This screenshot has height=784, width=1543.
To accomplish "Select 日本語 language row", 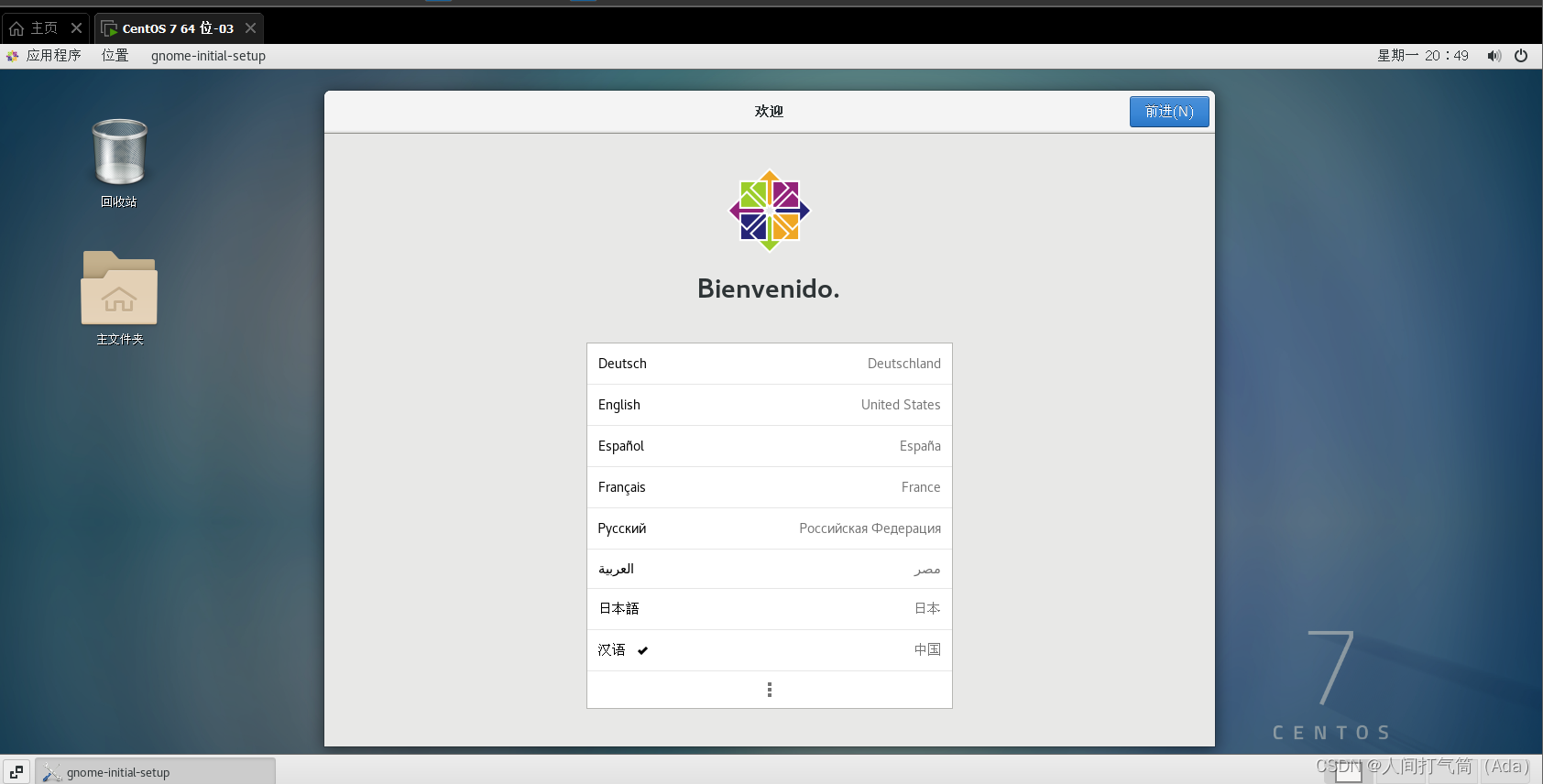I will click(x=770, y=609).
